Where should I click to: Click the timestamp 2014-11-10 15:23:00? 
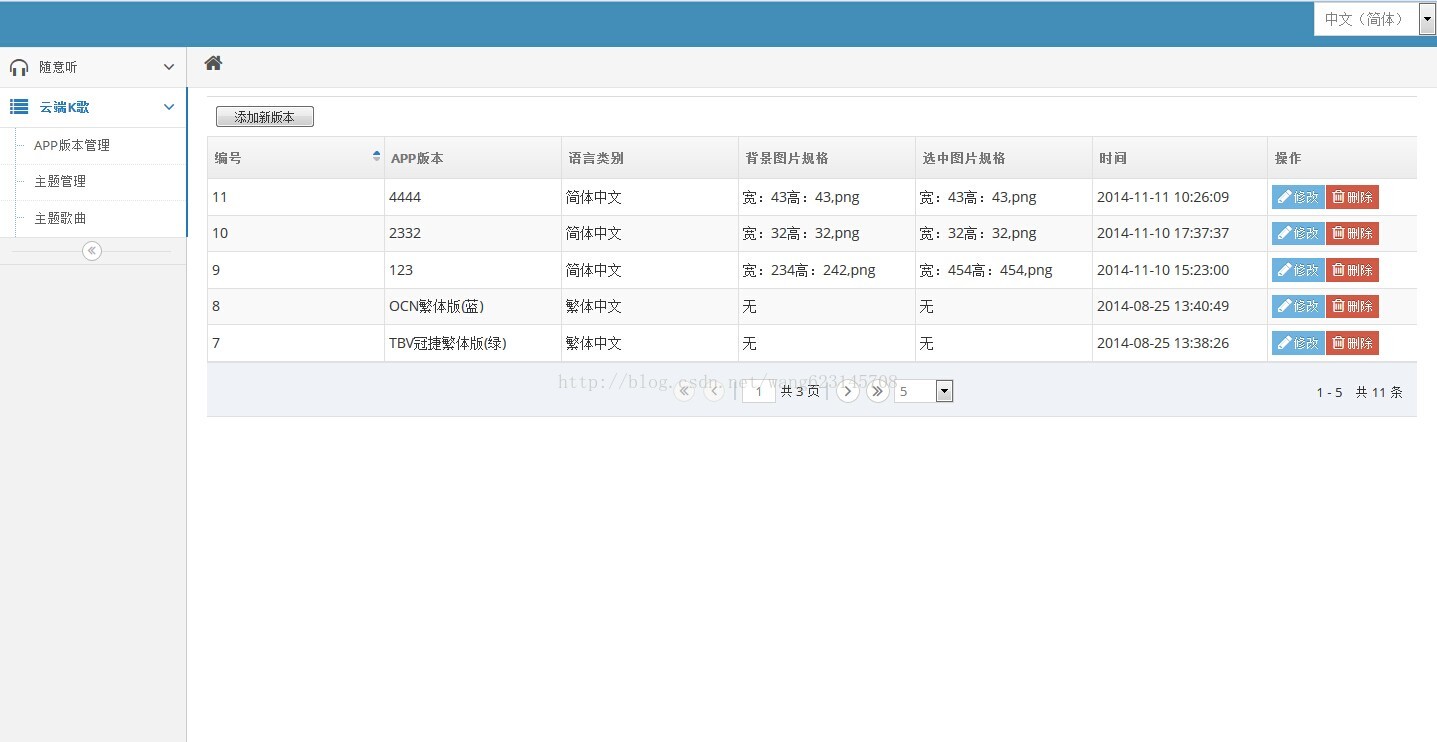pos(1163,270)
